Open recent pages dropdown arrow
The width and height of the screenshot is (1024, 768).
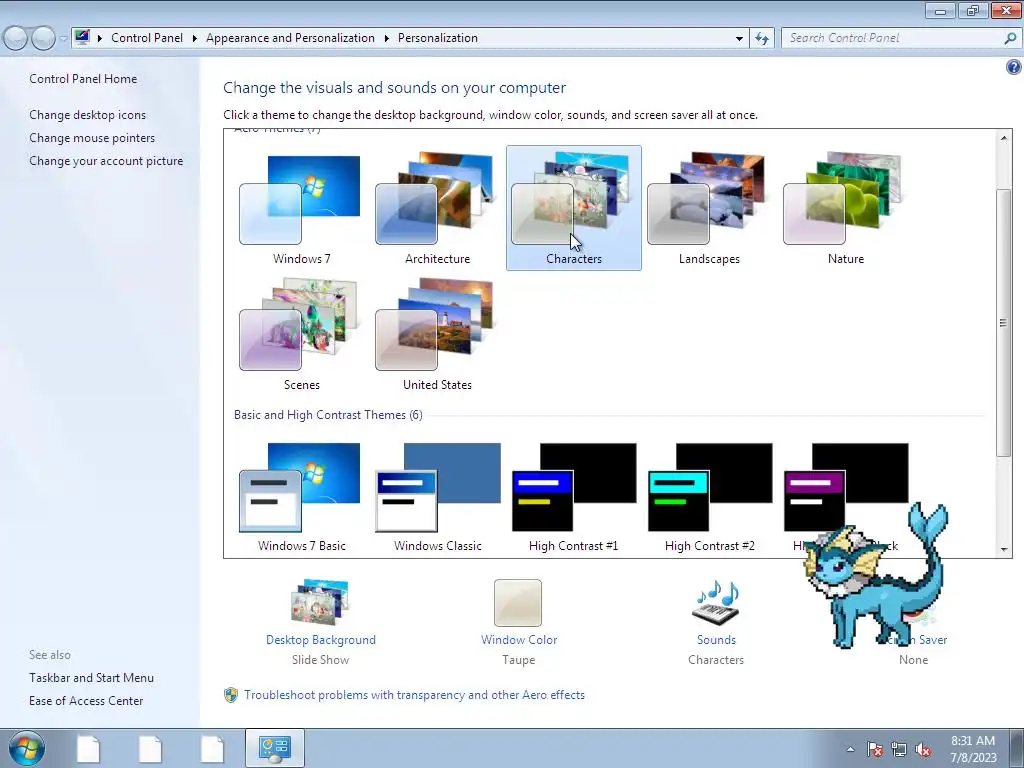point(63,39)
